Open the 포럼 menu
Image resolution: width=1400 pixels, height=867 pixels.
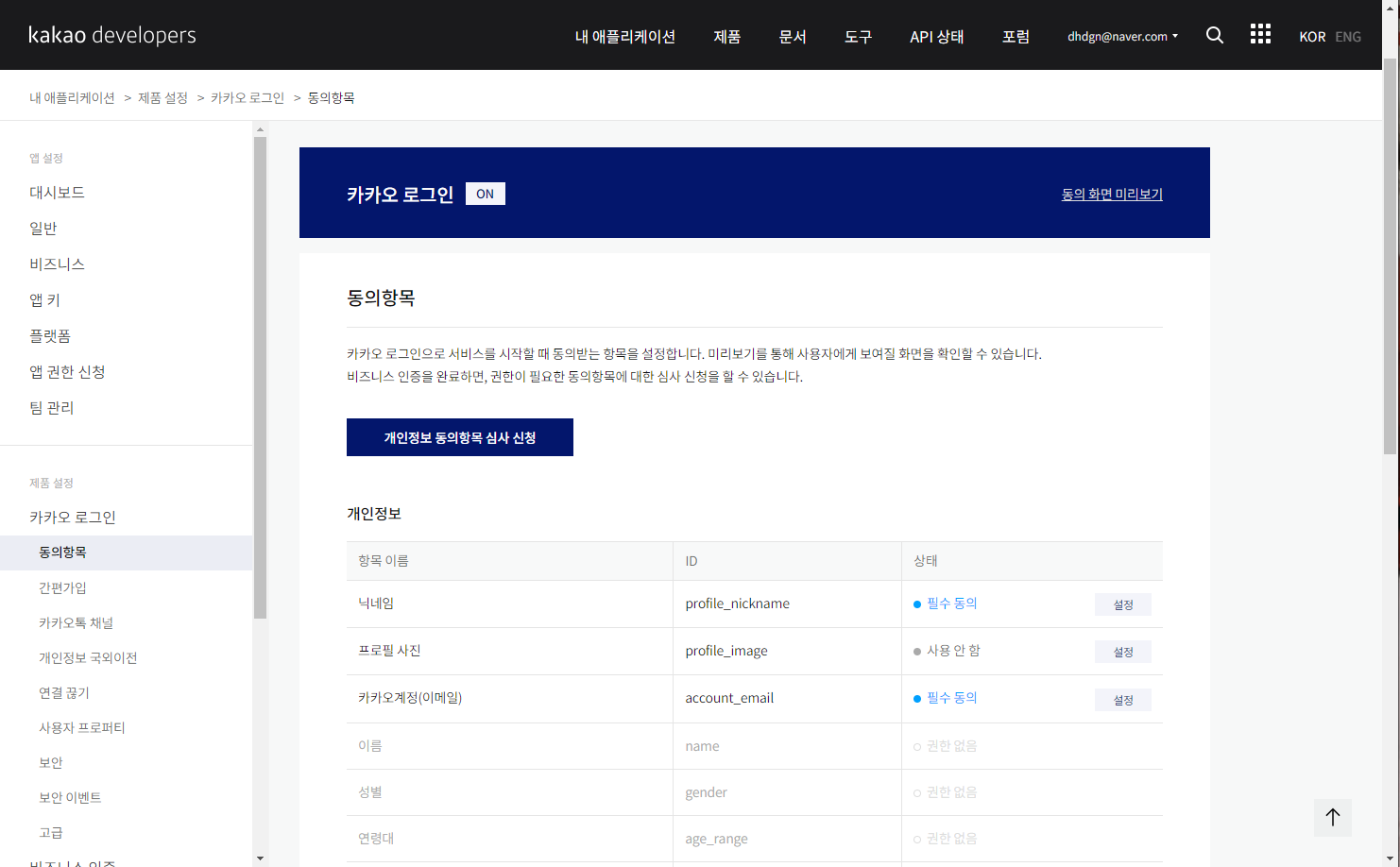(x=1016, y=36)
